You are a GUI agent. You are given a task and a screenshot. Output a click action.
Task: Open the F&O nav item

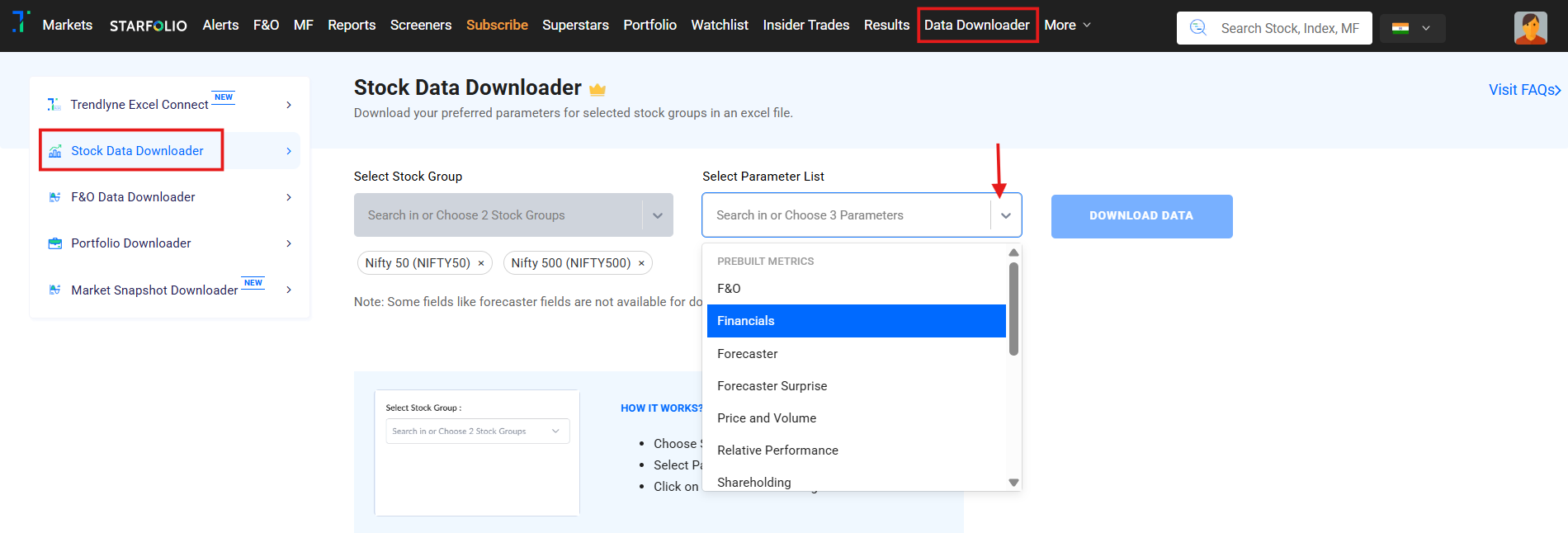pos(266,25)
